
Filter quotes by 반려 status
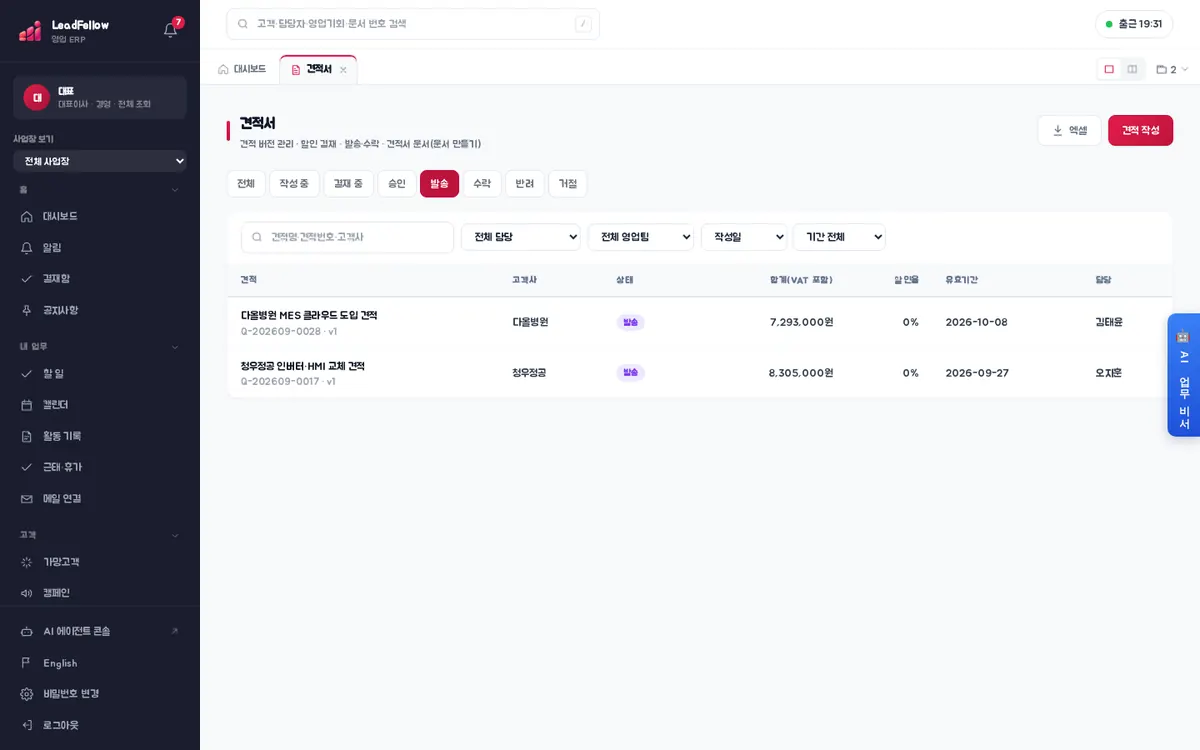tap(525, 184)
